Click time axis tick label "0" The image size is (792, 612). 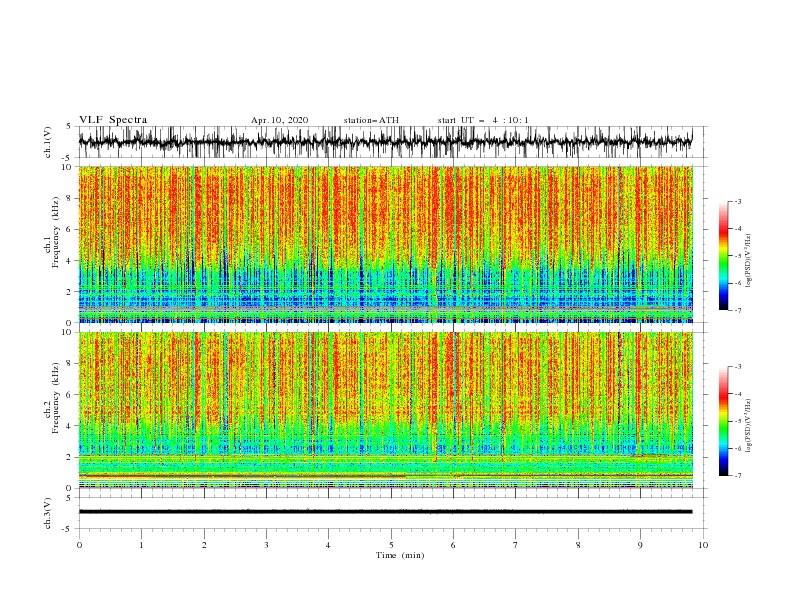(x=79, y=545)
